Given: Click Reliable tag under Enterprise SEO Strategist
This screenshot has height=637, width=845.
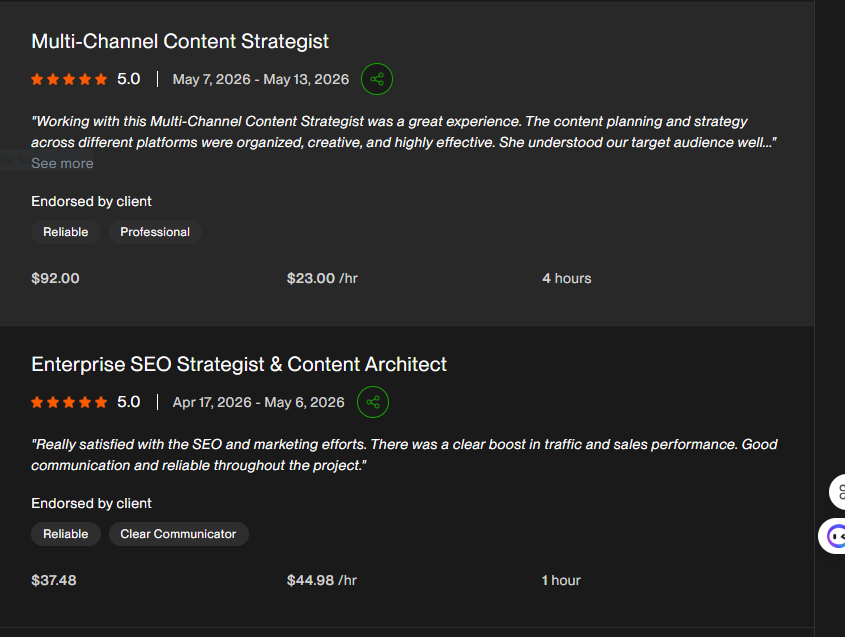Looking at the screenshot, I should pos(66,534).
